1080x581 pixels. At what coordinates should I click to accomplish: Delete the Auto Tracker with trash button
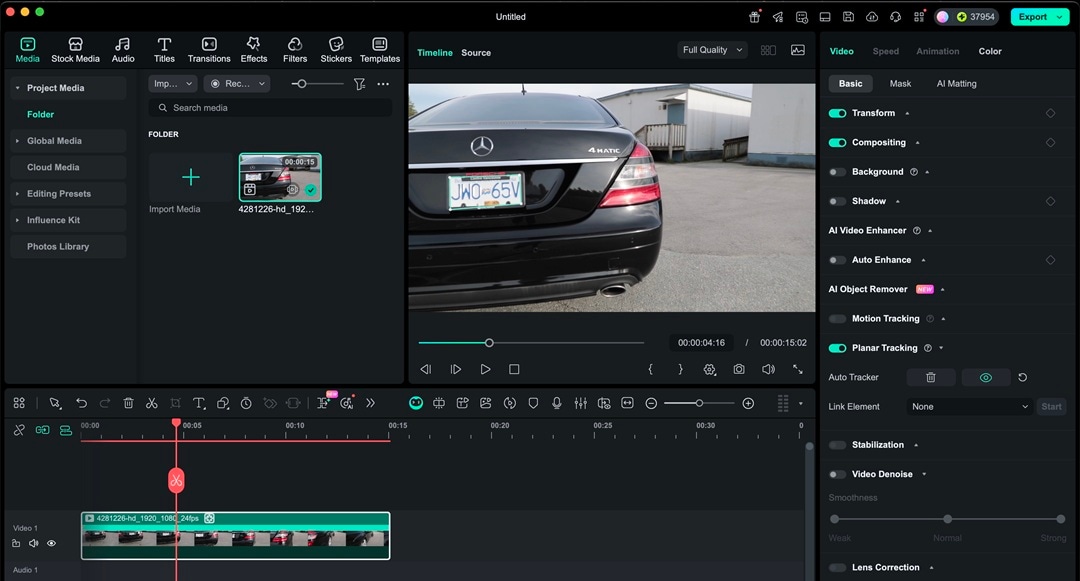pos(930,377)
